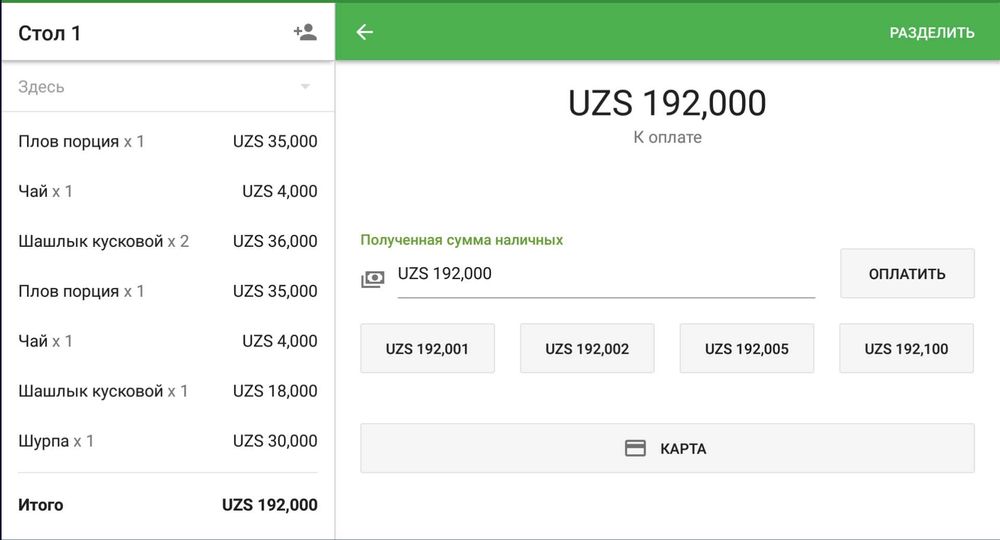Go back with the arrow icon

(x=365, y=32)
